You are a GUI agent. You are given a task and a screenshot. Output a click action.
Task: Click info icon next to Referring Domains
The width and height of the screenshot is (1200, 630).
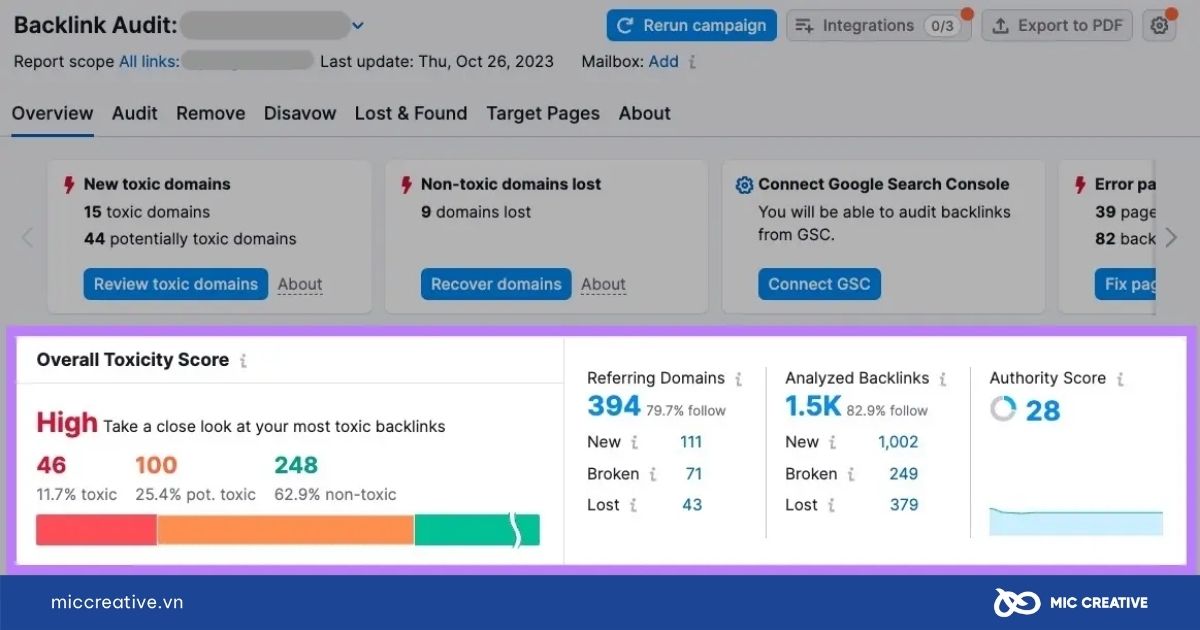pos(739,379)
